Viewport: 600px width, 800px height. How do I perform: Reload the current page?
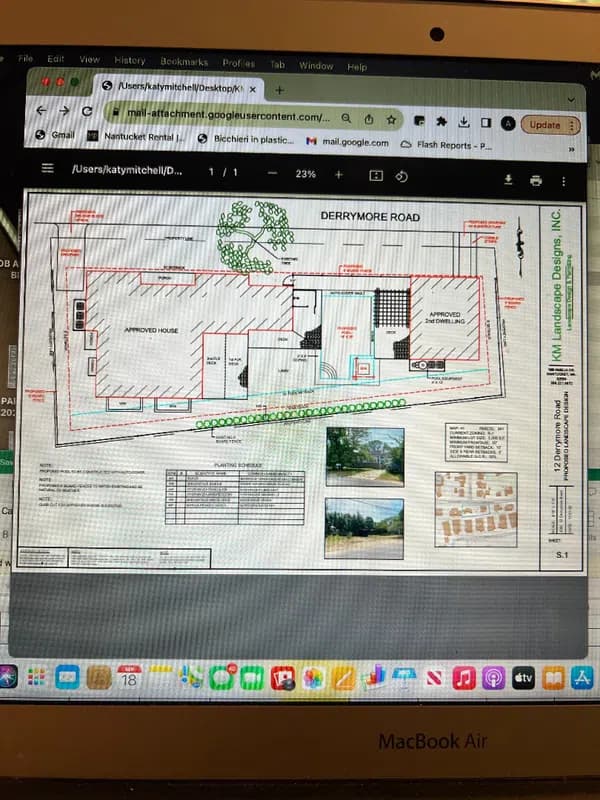87,112
